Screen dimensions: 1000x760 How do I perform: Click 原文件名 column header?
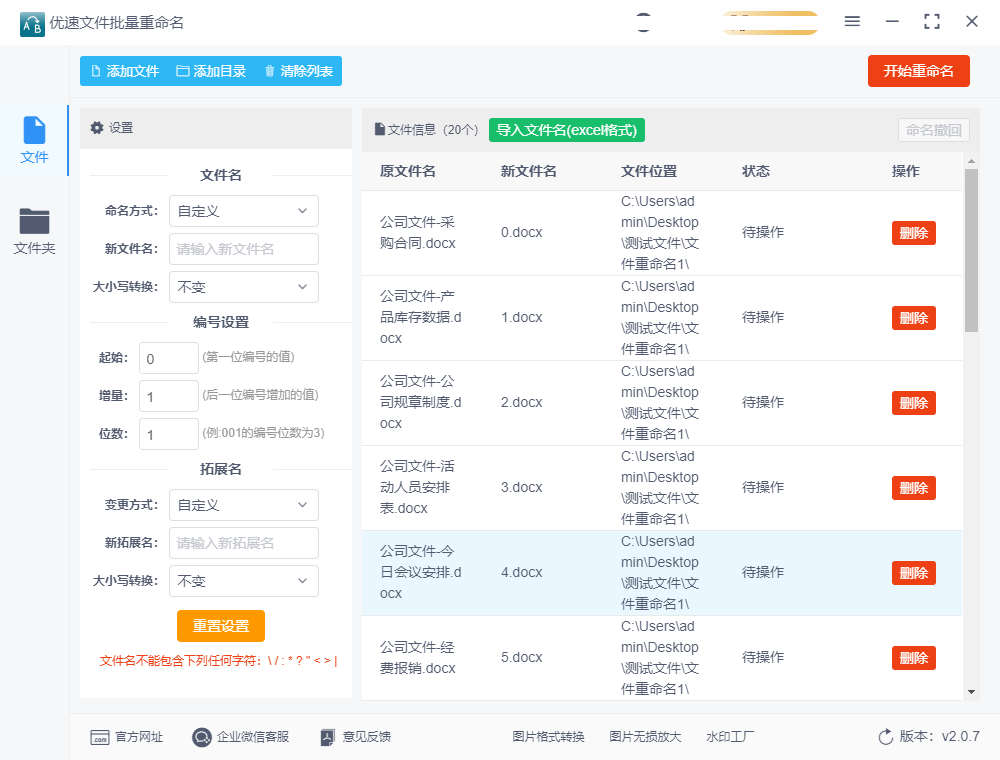pyautogui.click(x=408, y=171)
